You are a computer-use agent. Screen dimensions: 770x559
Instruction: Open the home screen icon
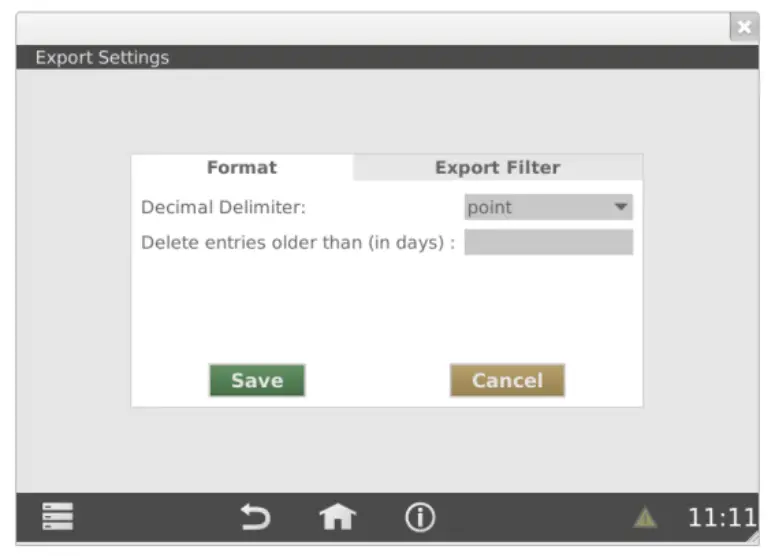tap(337, 517)
